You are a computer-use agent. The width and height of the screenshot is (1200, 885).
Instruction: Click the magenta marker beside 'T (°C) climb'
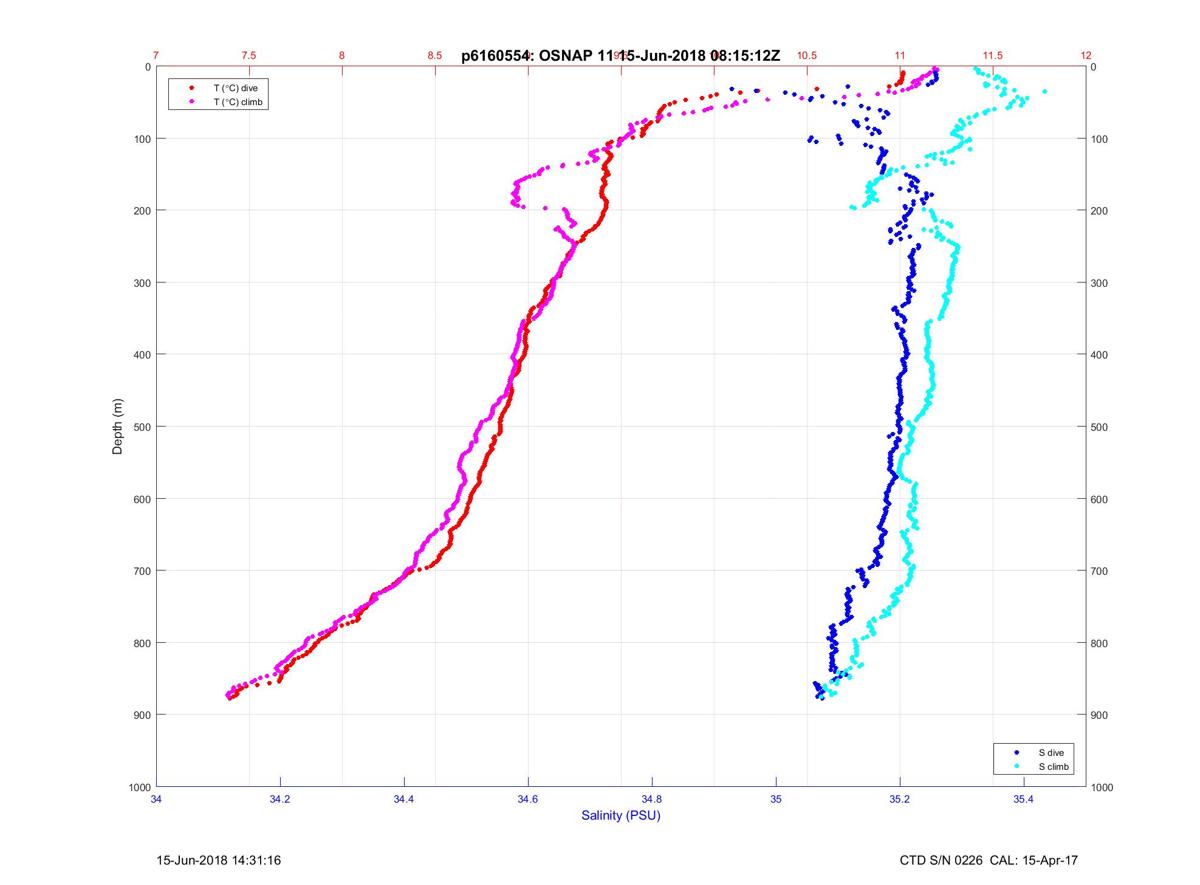click(x=191, y=102)
